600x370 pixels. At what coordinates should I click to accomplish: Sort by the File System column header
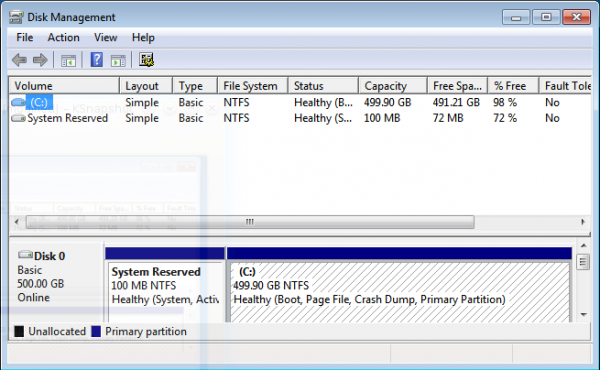tap(253, 86)
